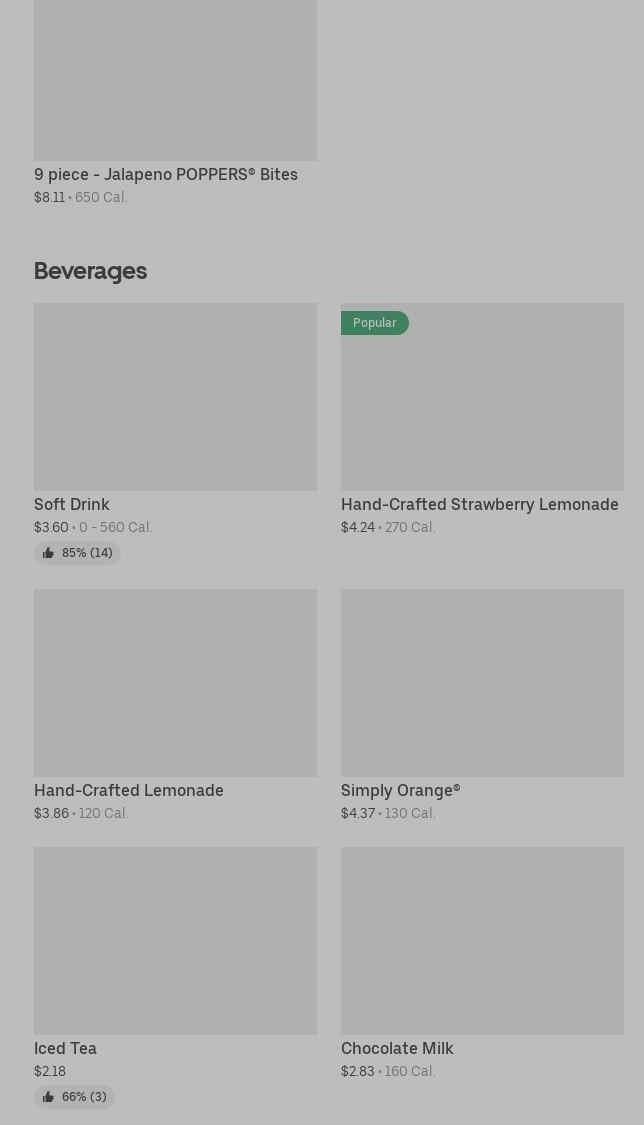This screenshot has width=644, height=1125.
Task: Click the thumbs-up icon under Iced Tea
Action: coord(48,1097)
